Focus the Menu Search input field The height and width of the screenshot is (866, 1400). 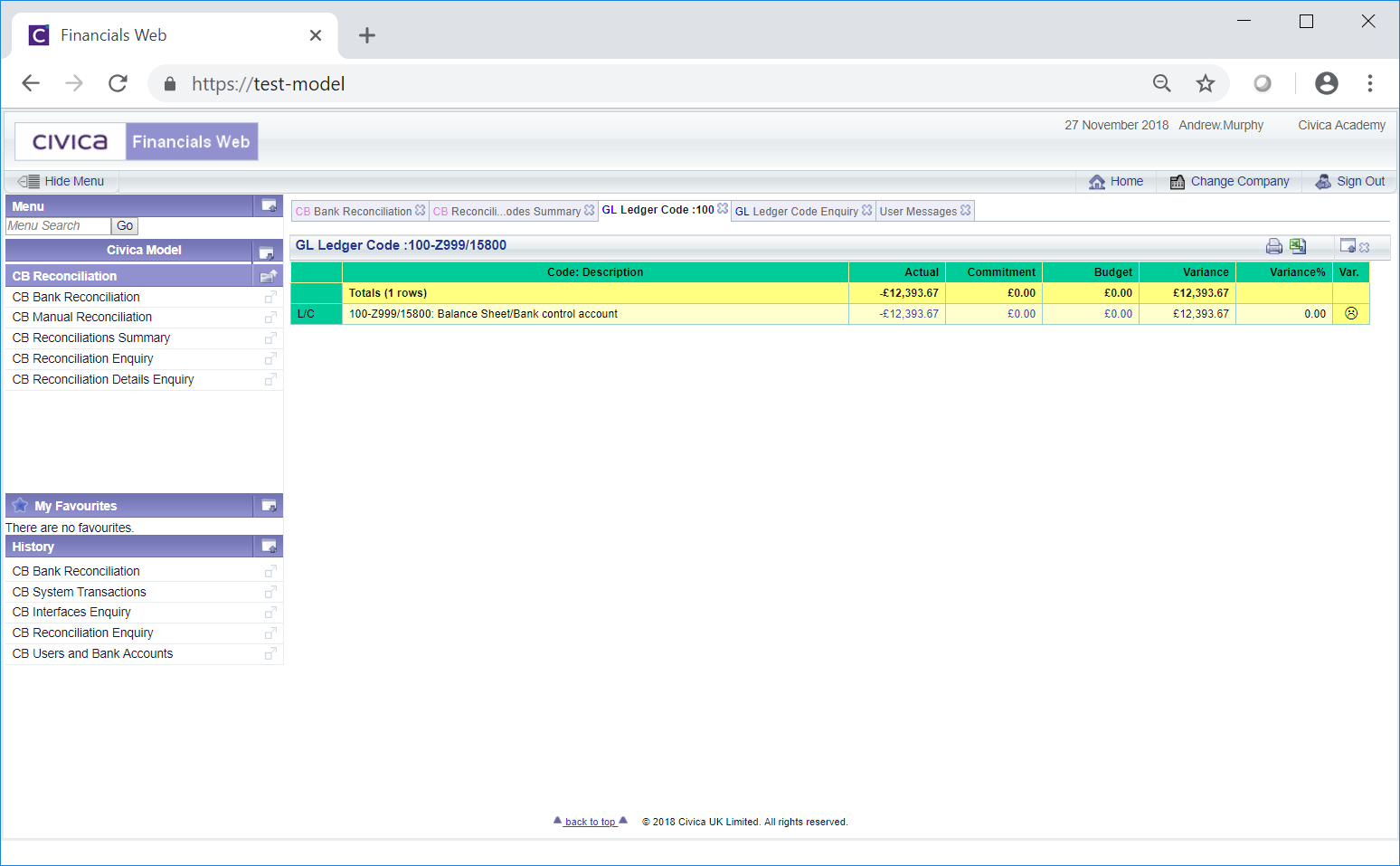coord(58,226)
